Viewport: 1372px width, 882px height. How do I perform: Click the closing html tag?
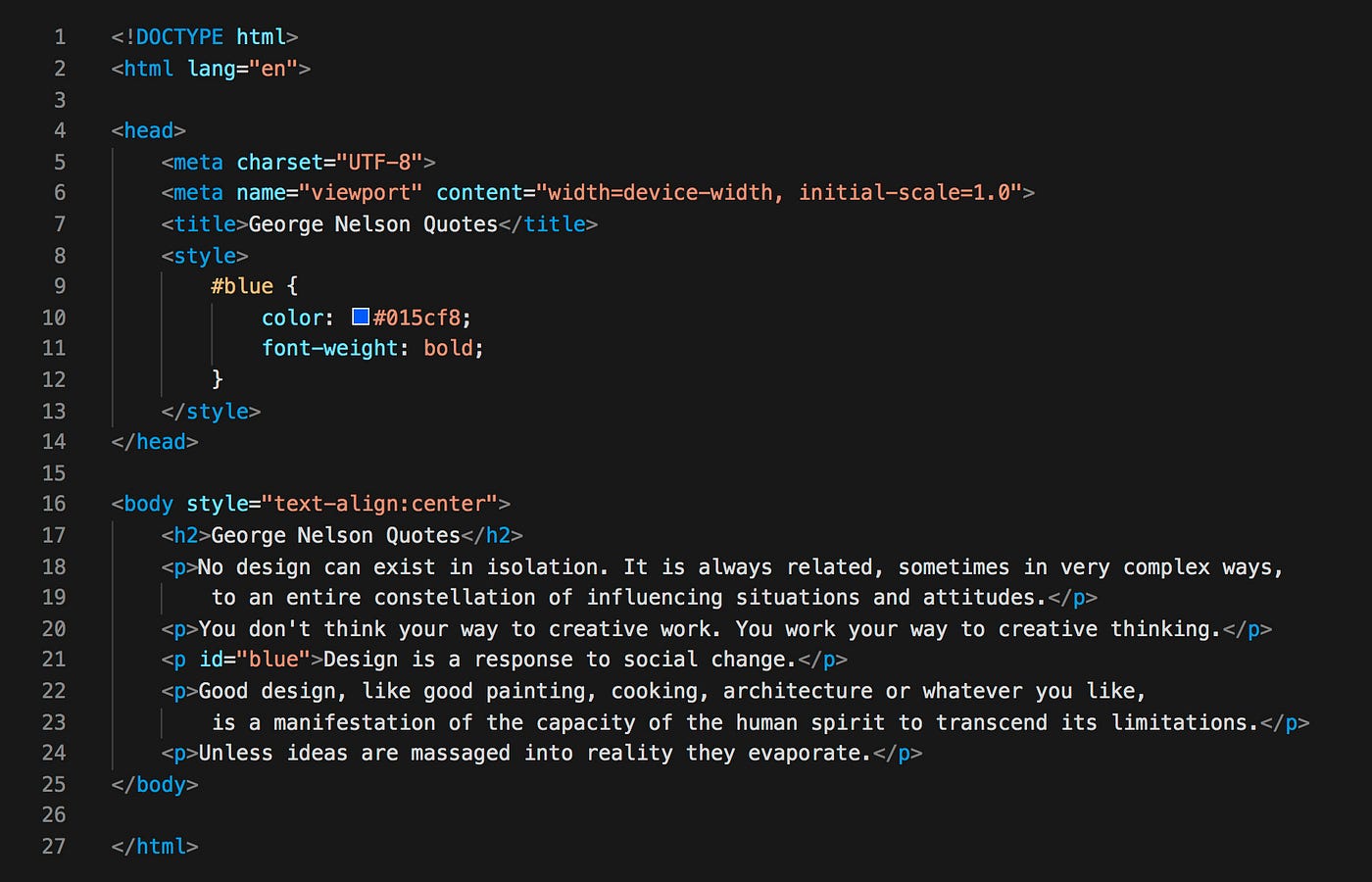155,847
